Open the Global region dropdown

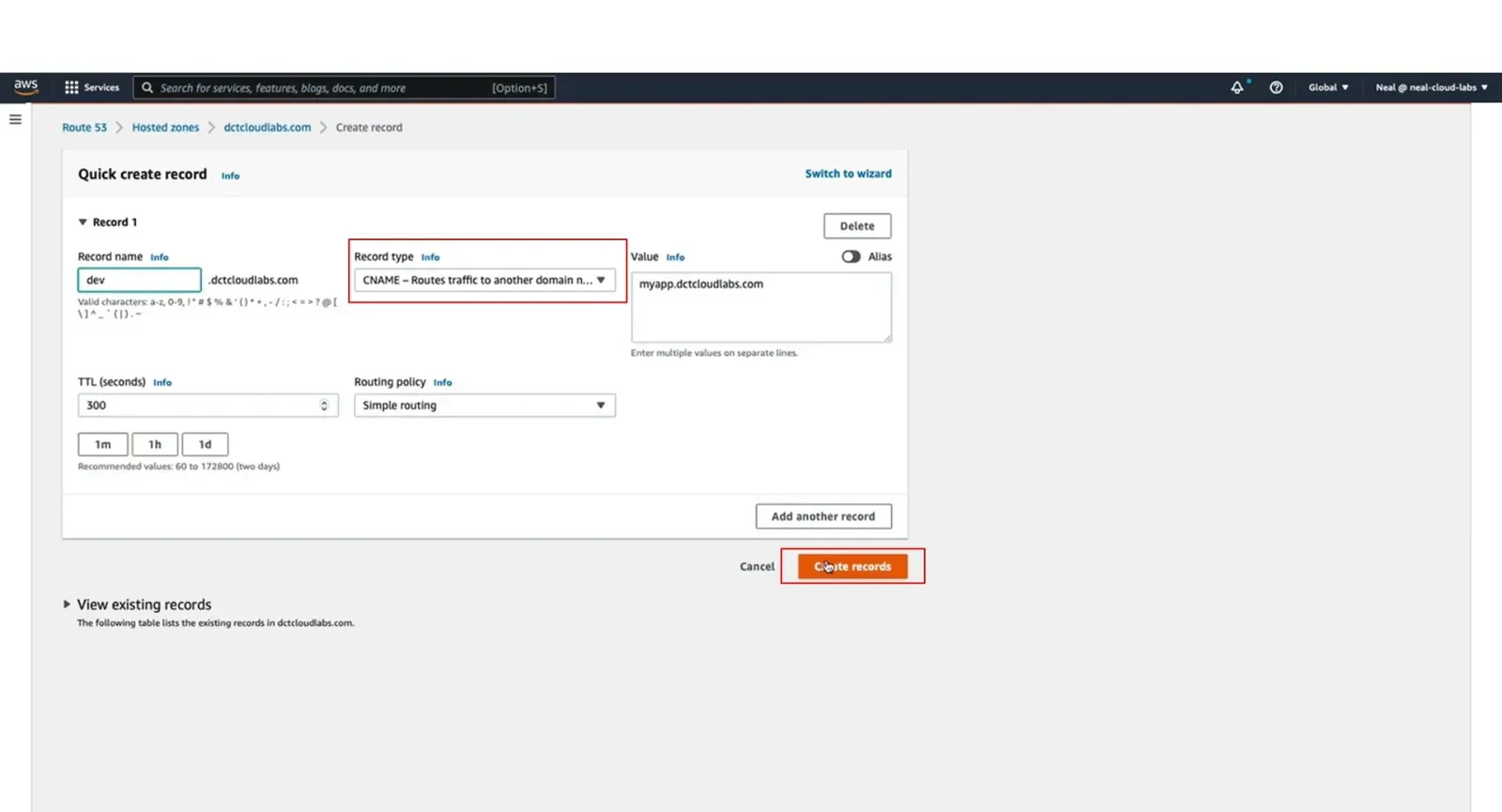1328,87
